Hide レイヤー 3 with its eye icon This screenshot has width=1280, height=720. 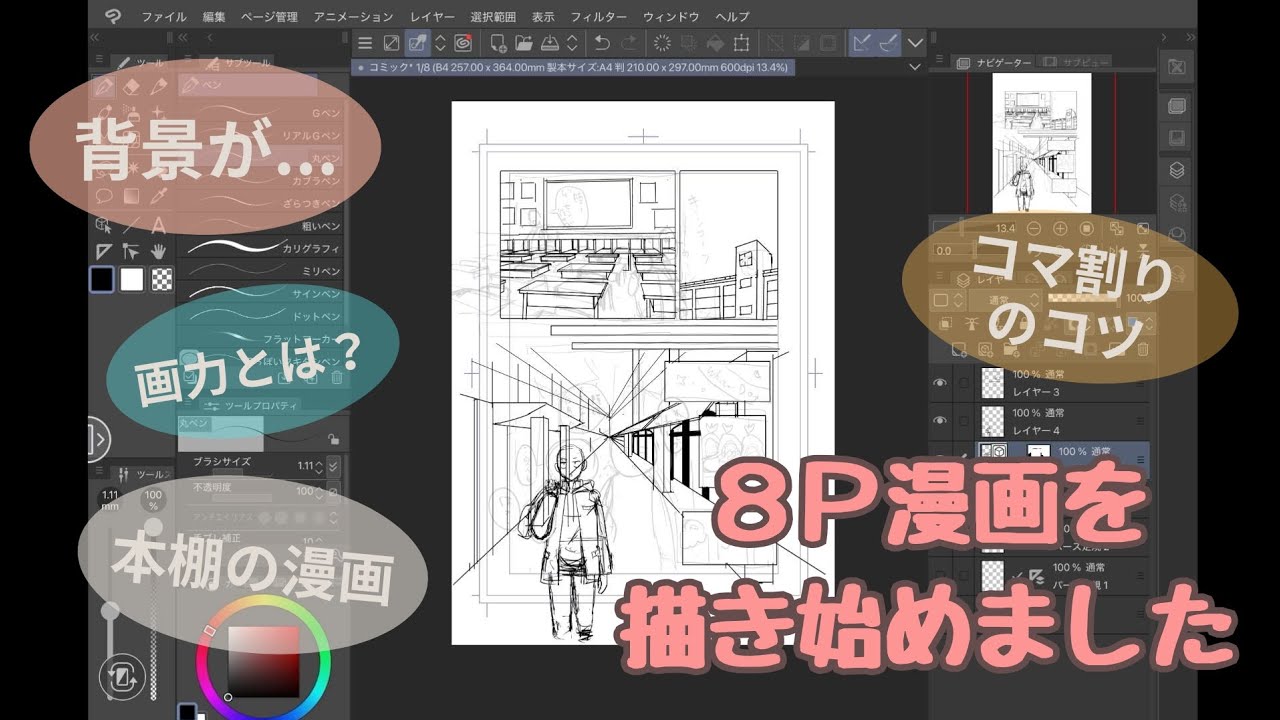(x=939, y=384)
